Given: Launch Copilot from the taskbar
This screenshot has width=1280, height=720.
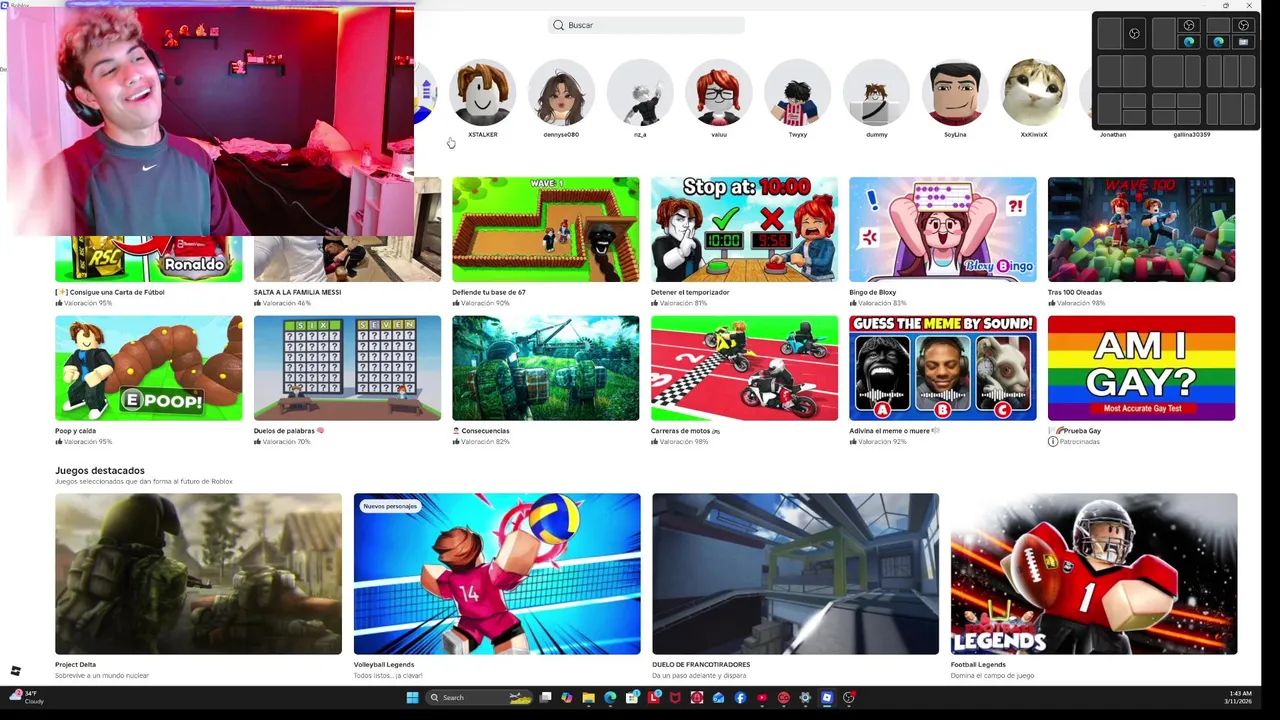Looking at the screenshot, I should coord(567,697).
